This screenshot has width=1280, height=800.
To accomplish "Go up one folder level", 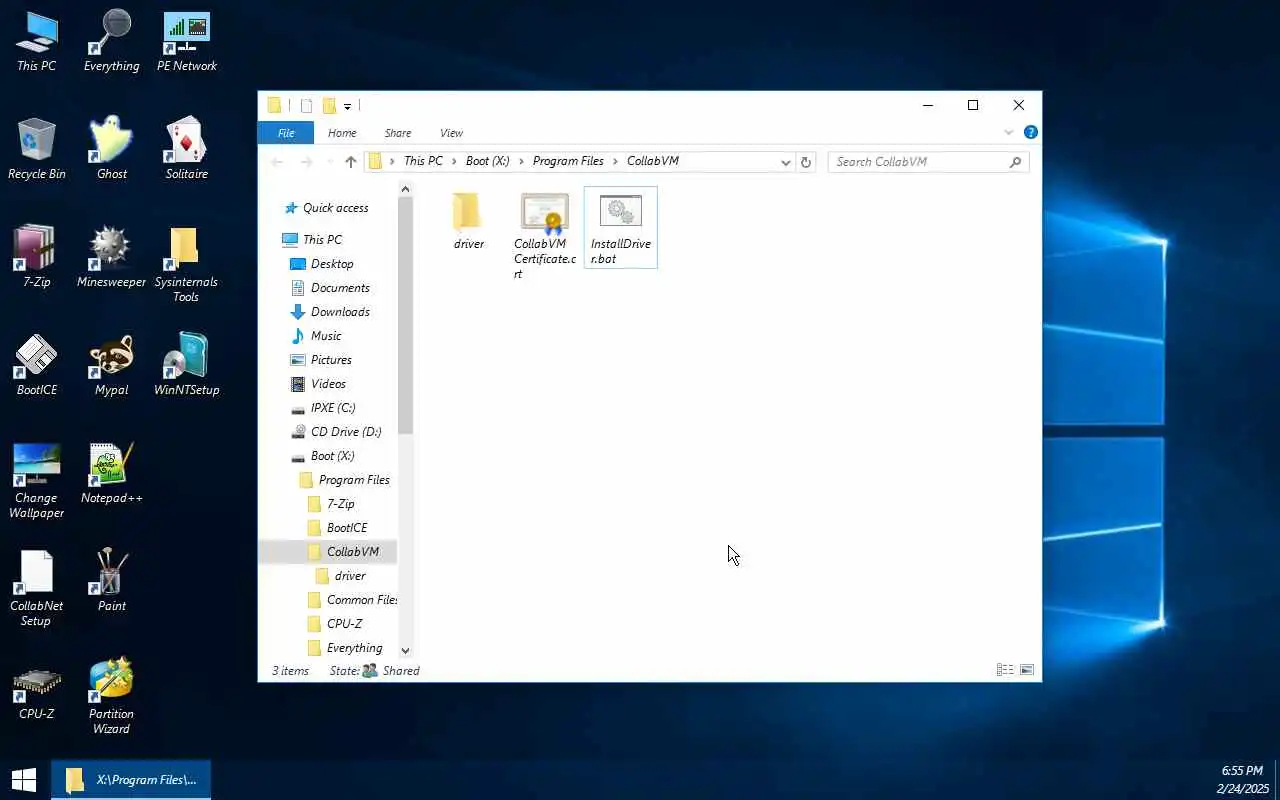I will coord(350,161).
